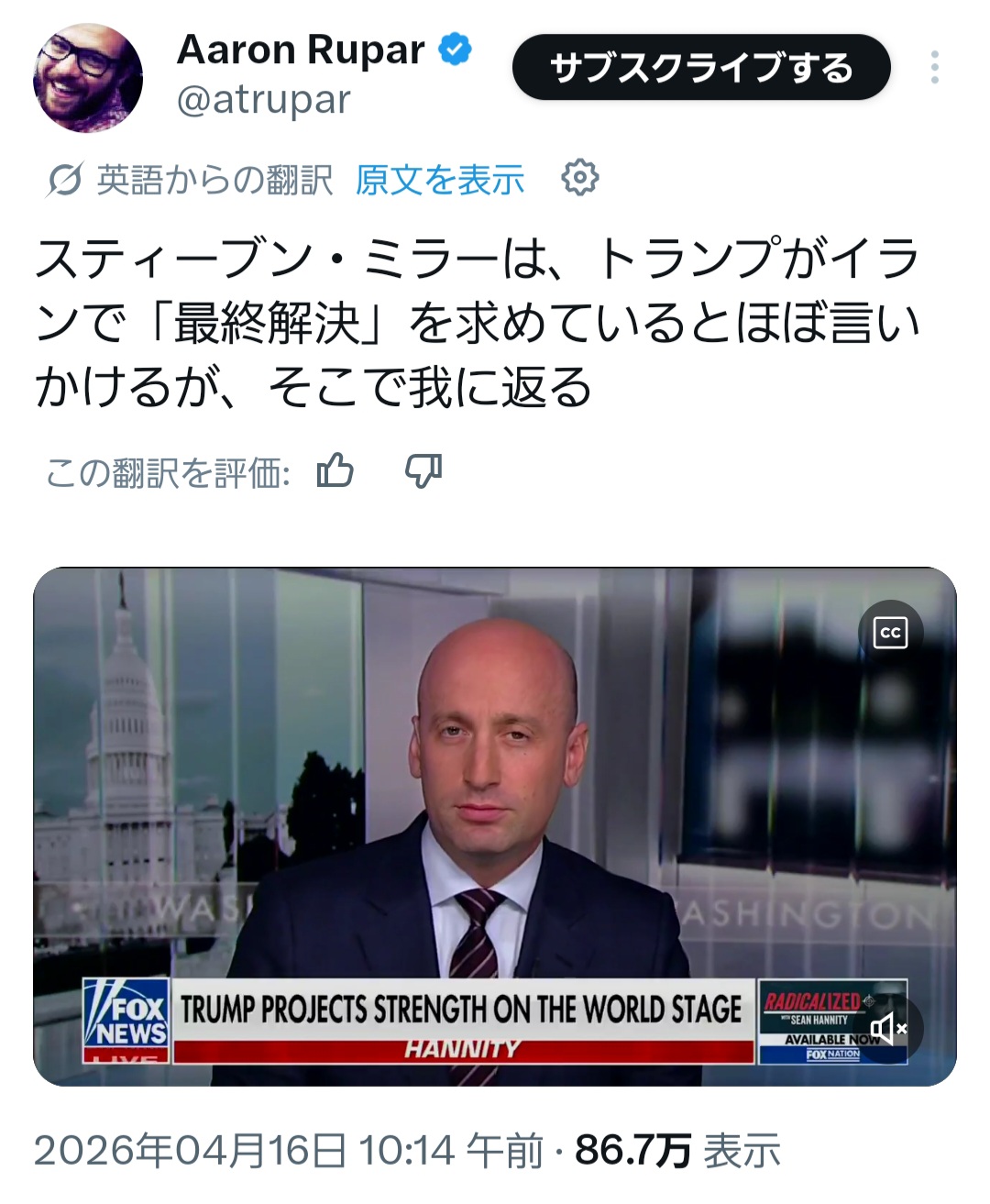Rate the translation with thumbs up
Screen dimensions: 990x1204
pyautogui.click(x=335, y=471)
